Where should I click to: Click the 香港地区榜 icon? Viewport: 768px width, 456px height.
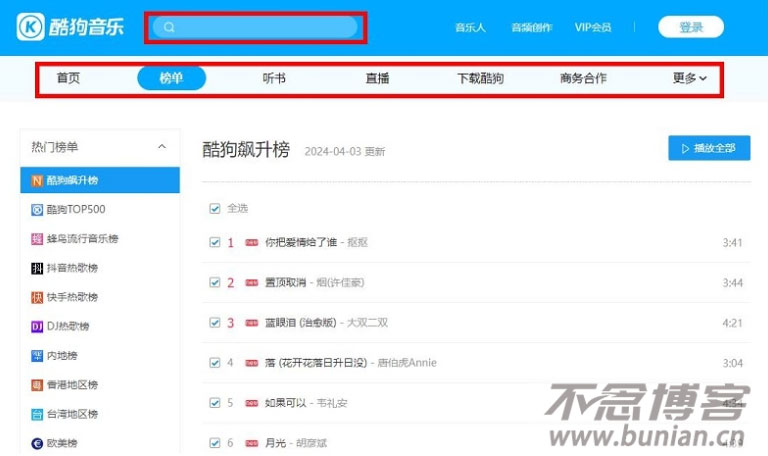pos(37,385)
